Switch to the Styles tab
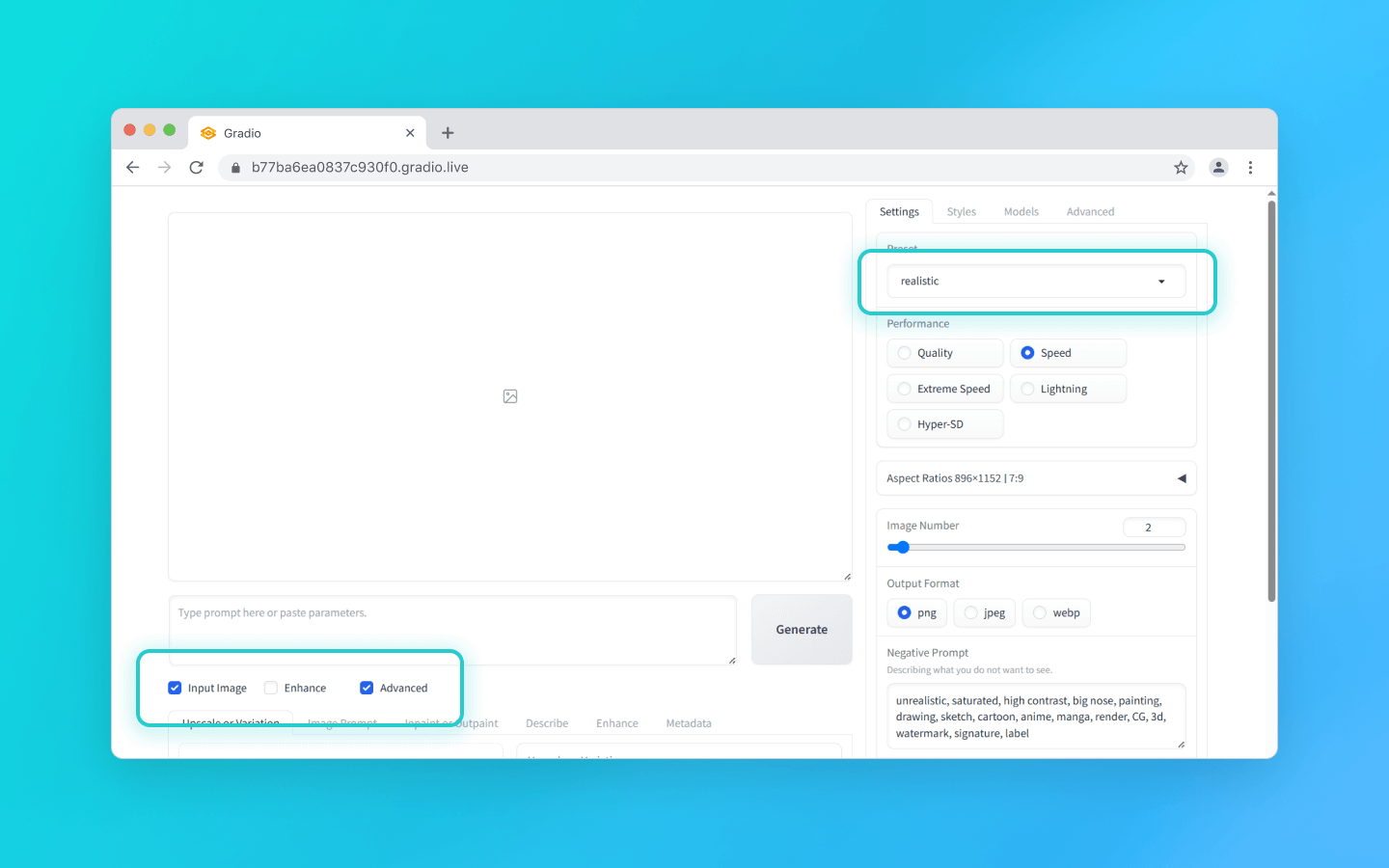1389x868 pixels. coord(961,212)
